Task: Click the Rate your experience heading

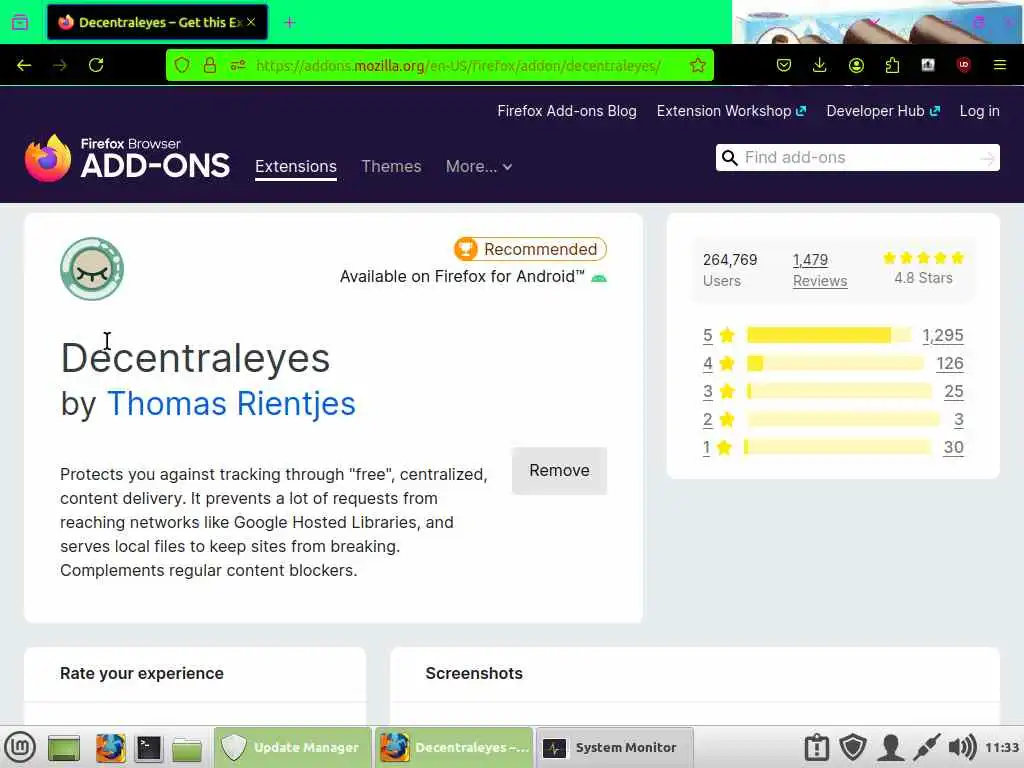Action: pos(142,673)
